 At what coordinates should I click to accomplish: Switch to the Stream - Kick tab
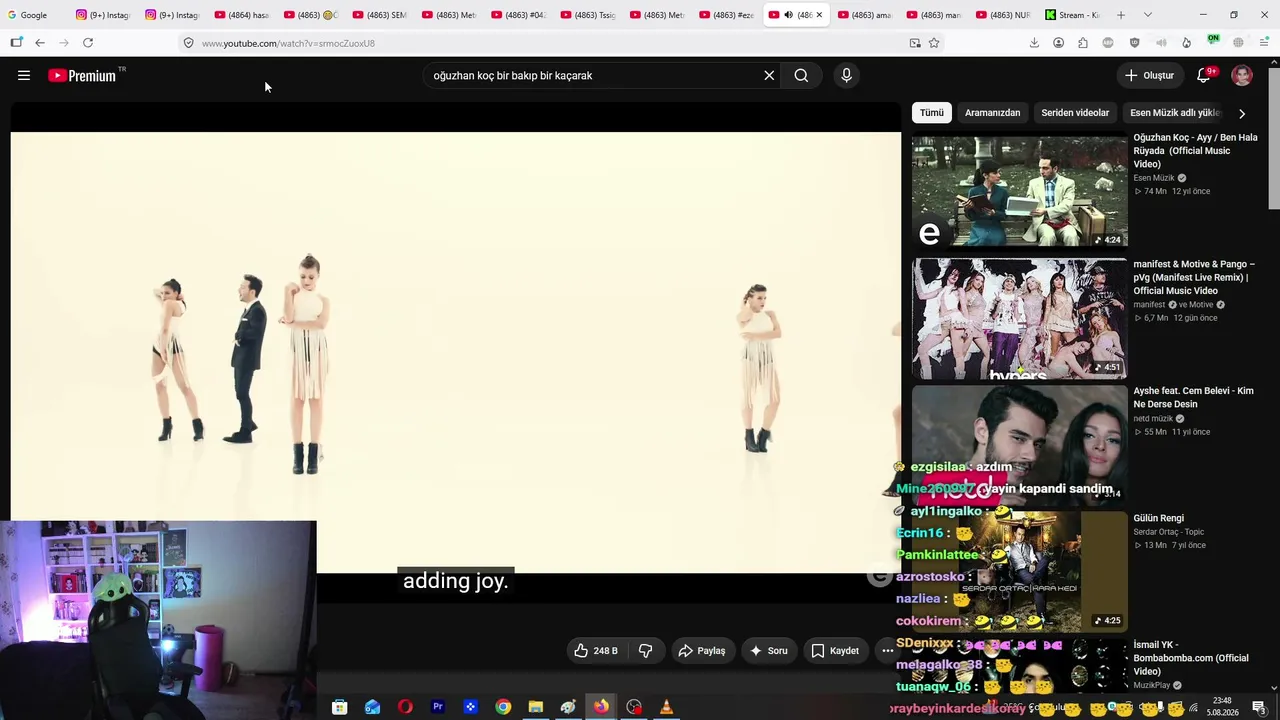point(1072,15)
